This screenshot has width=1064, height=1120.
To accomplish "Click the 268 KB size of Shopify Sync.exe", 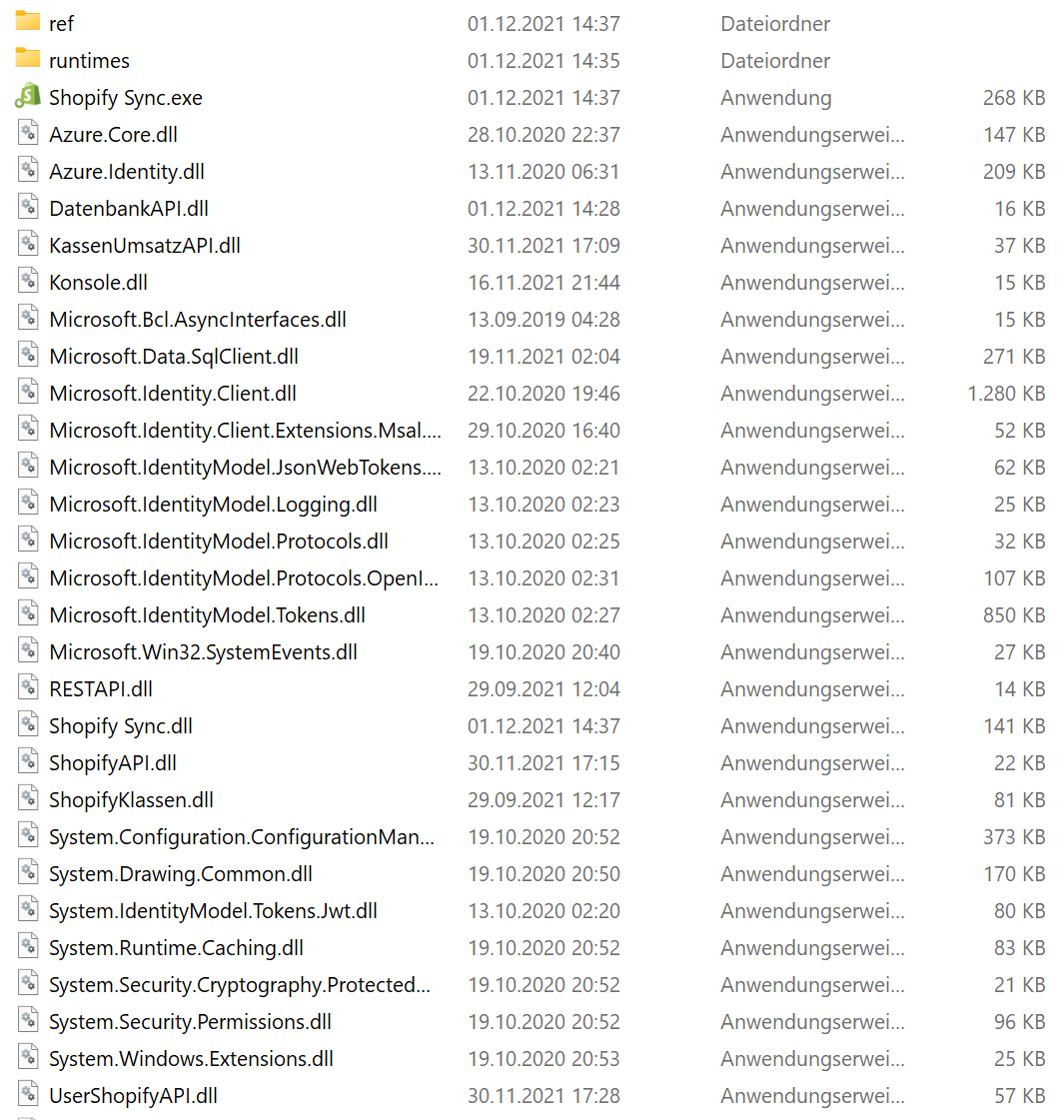I will coord(1014,98).
